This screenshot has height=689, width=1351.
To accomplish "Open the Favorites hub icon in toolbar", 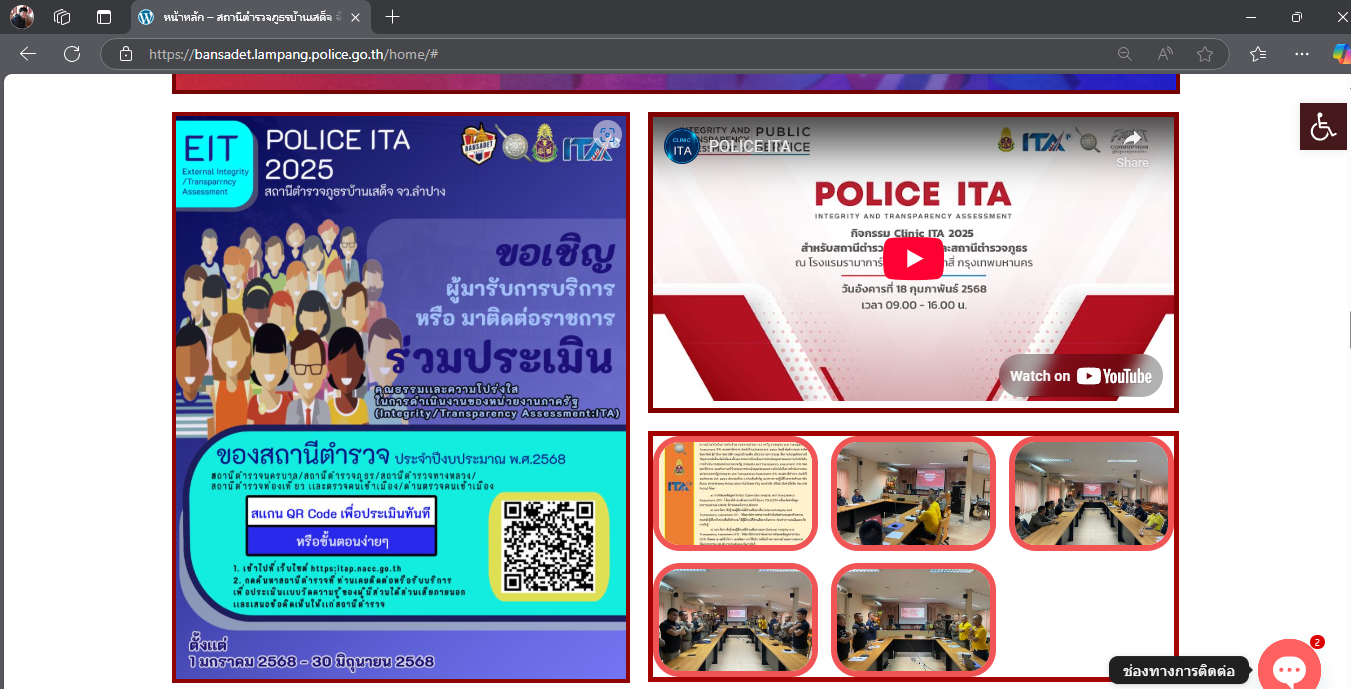I will (x=1258, y=54).
